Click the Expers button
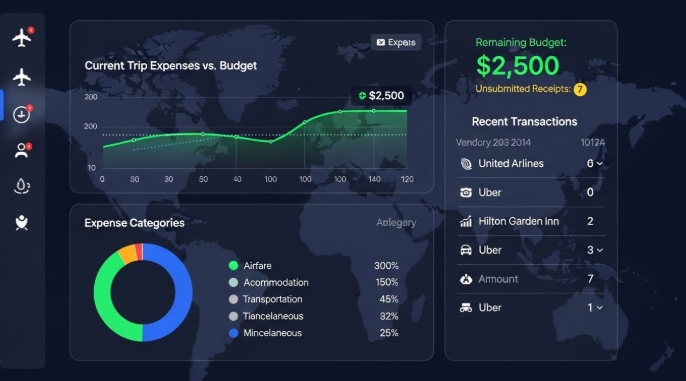 point(396,42)
